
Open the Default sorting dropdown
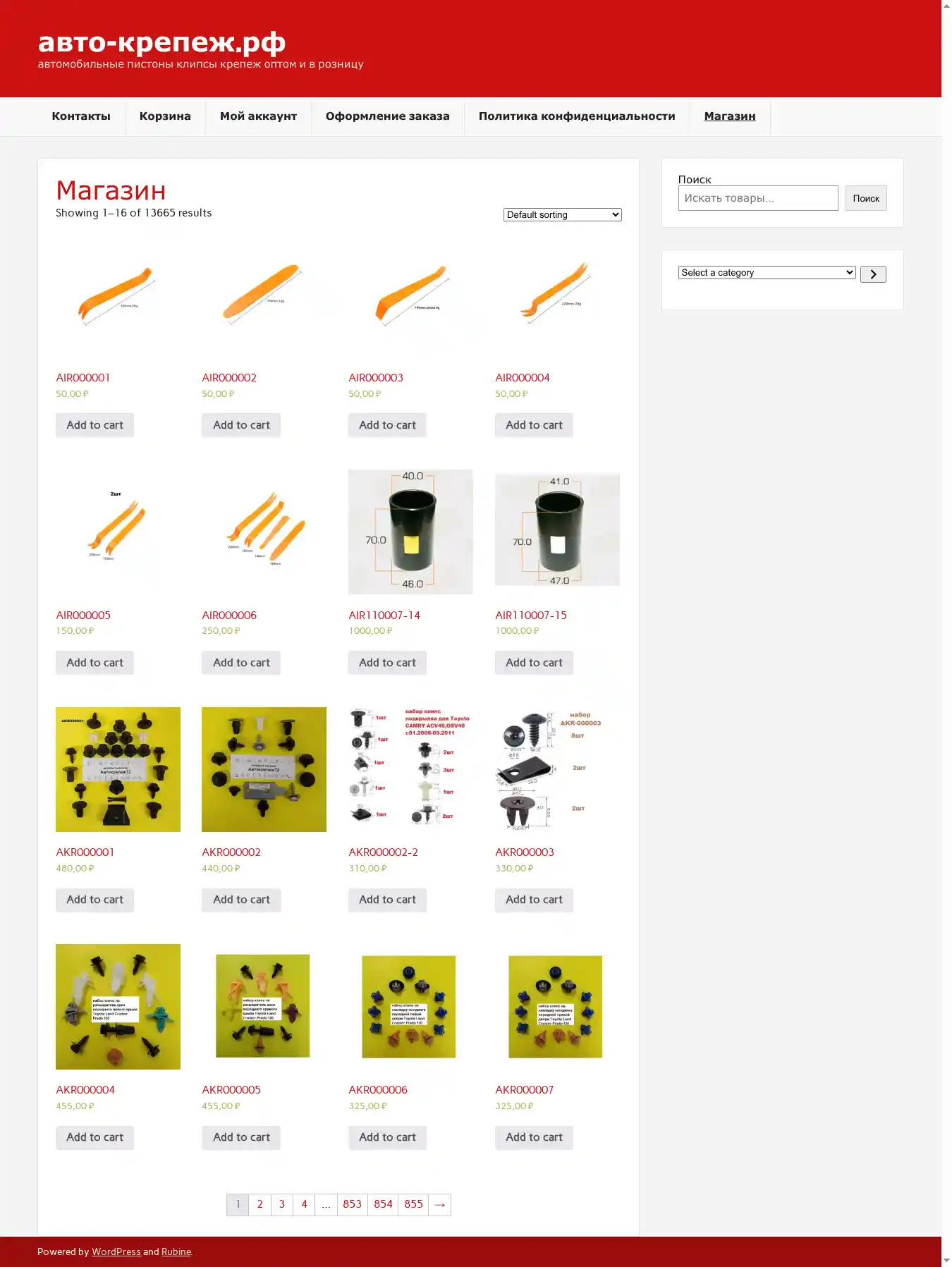(x=562, y=214)
